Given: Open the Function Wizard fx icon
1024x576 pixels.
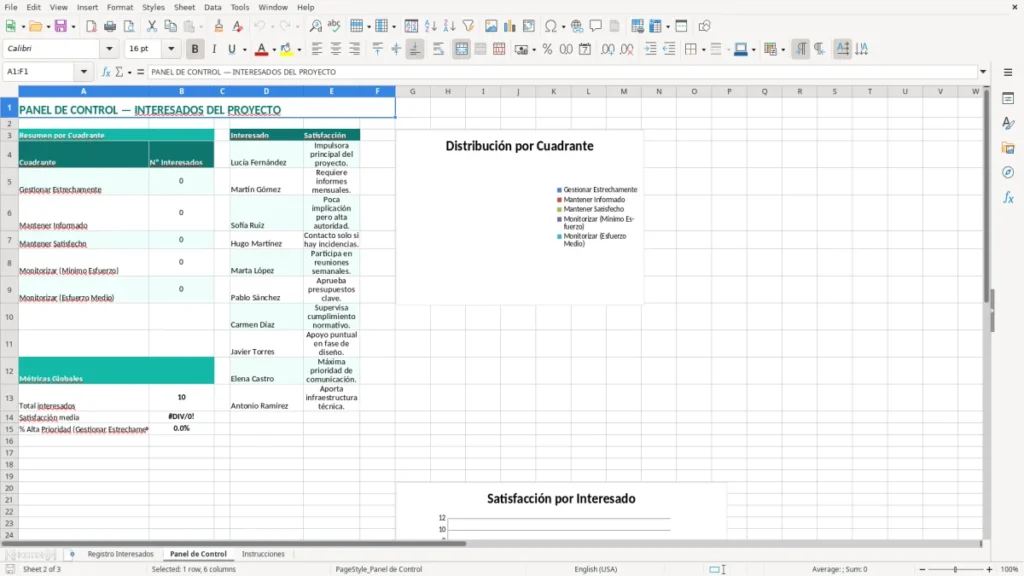Looking at the screenshot, I should tap(106, 72).
